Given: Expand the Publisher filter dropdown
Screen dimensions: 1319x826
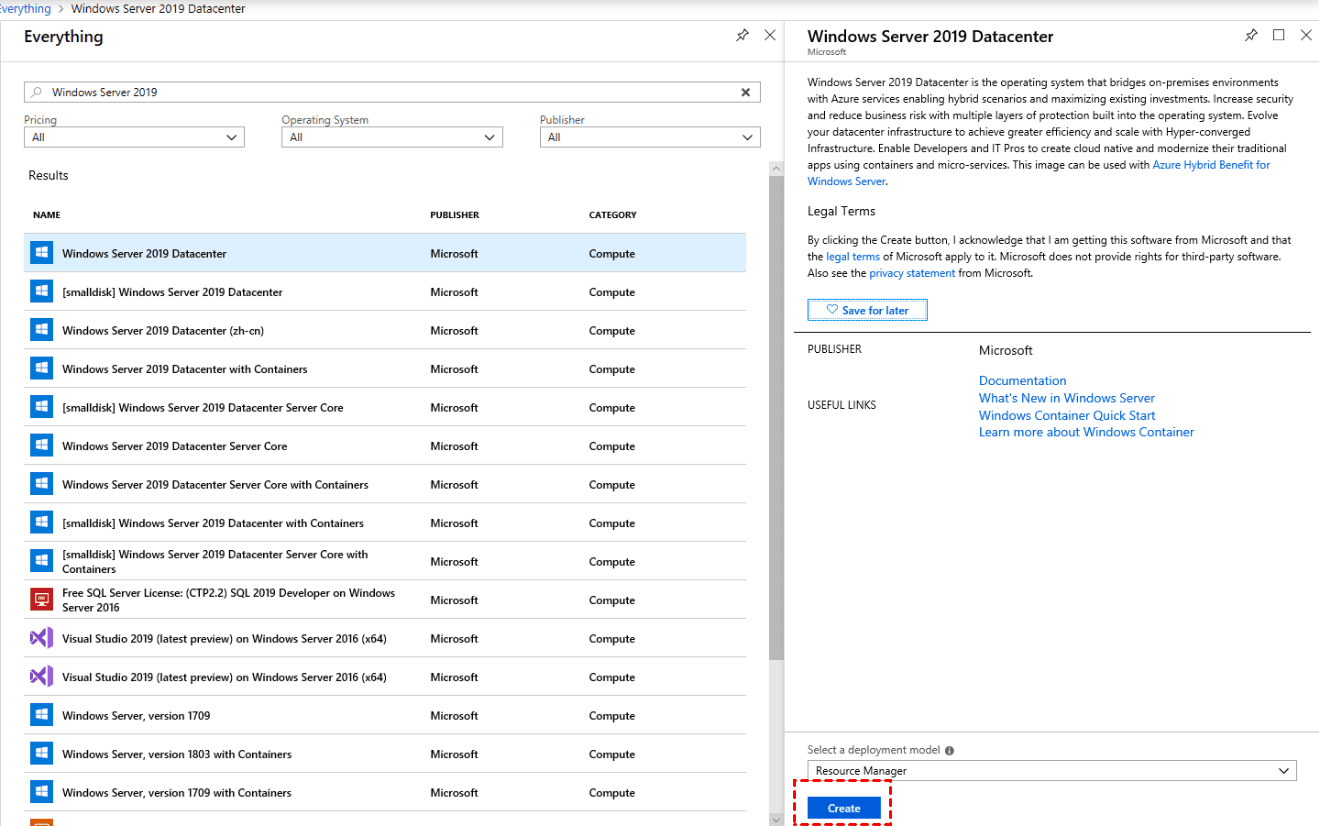Looking at the screenshot, I should coord(650,137).
